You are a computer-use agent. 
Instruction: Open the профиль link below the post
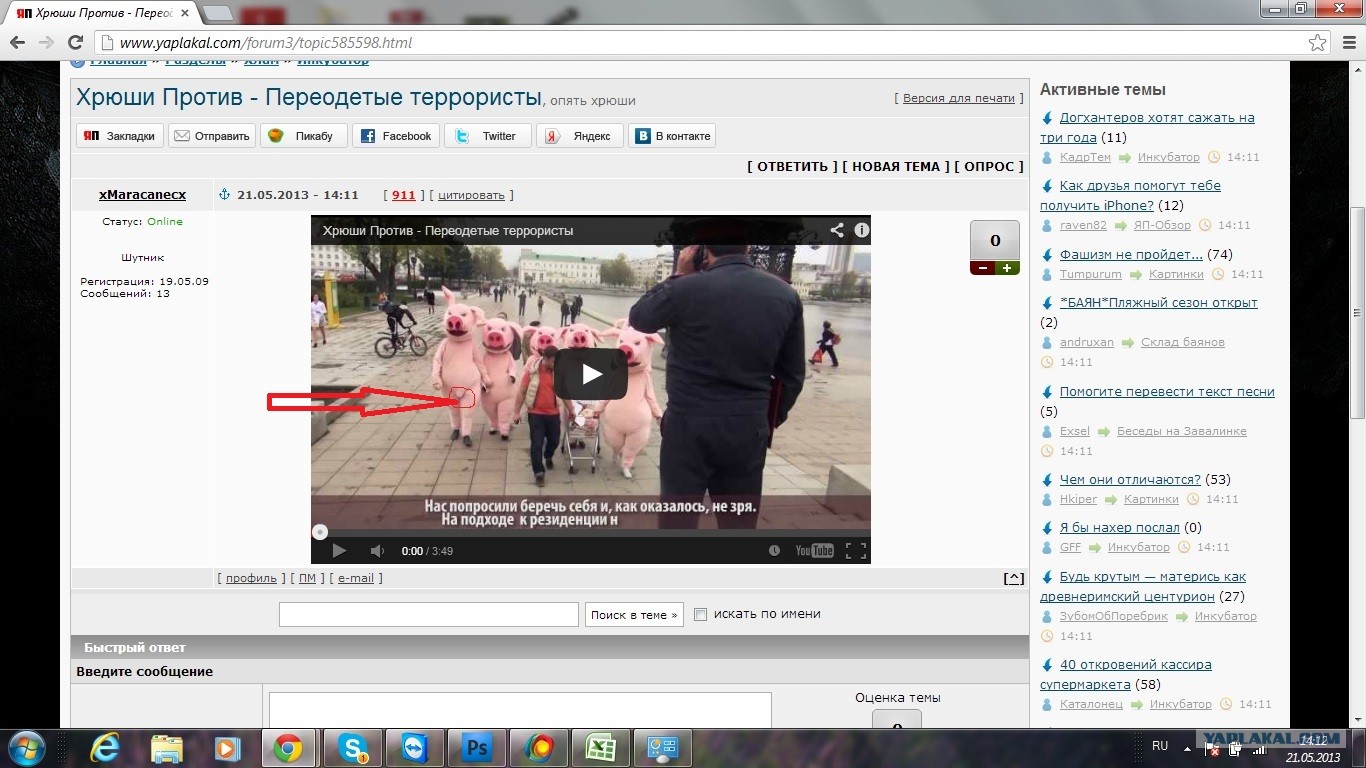251,578
